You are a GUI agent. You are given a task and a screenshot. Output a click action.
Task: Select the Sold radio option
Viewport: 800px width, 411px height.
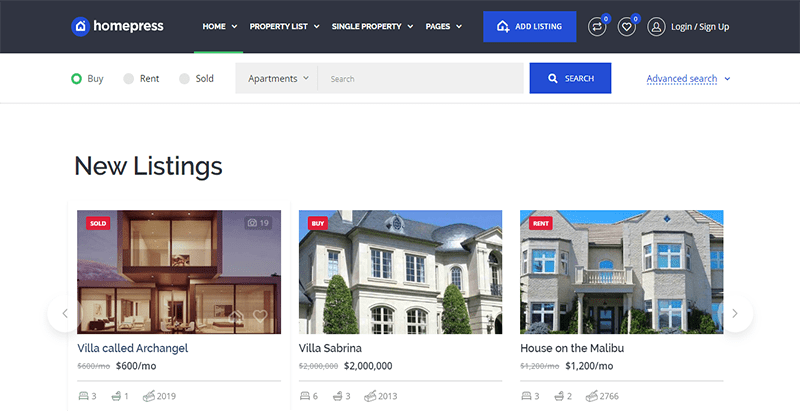[x=184, y=79]
